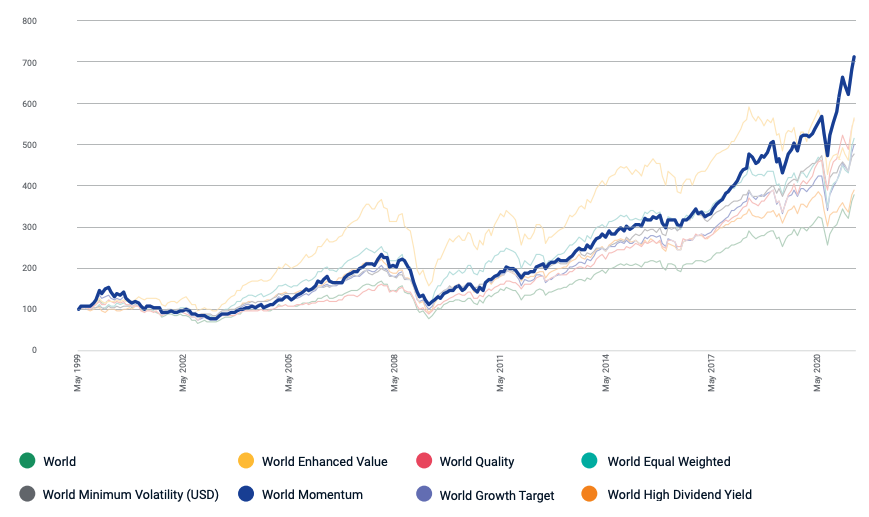
Task: Click the purple World Growth Target swatch
Action: 424,494
